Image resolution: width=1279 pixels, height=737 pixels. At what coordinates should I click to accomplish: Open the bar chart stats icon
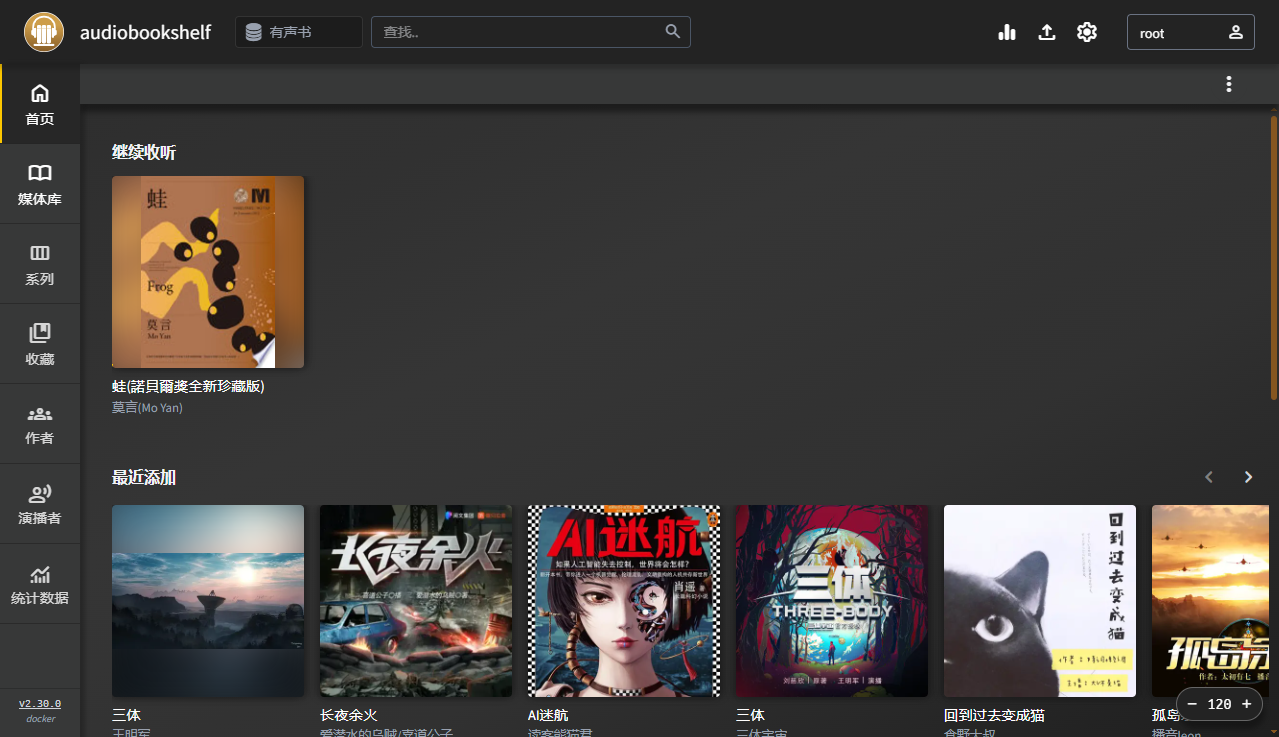click(x=1006, y=31)
